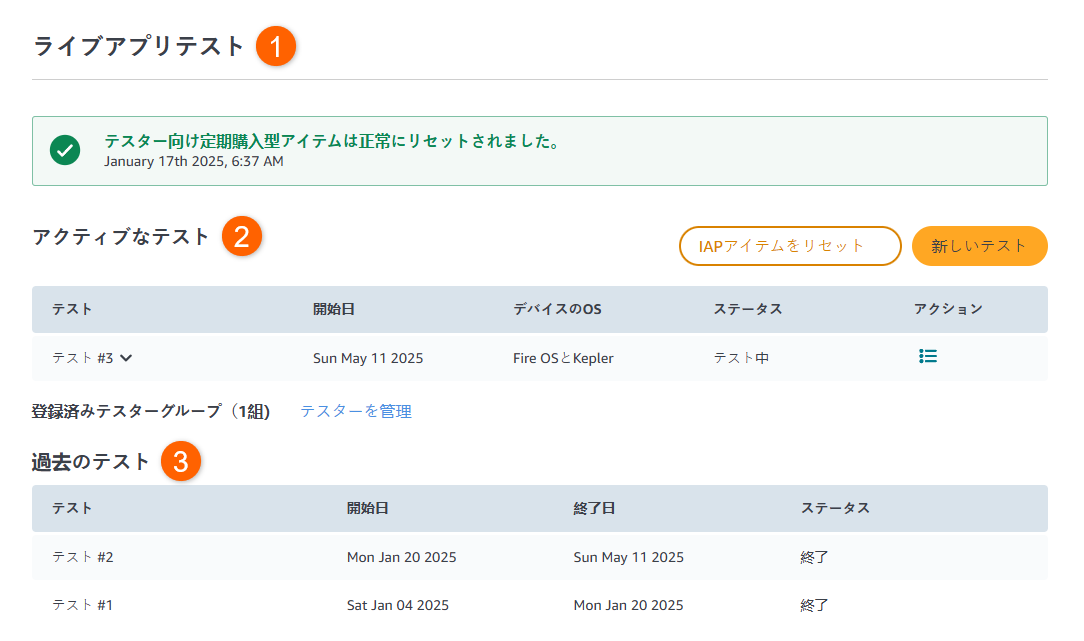
Task: Click the ライブアプリテスト page heading
Action: click(139, 47)
